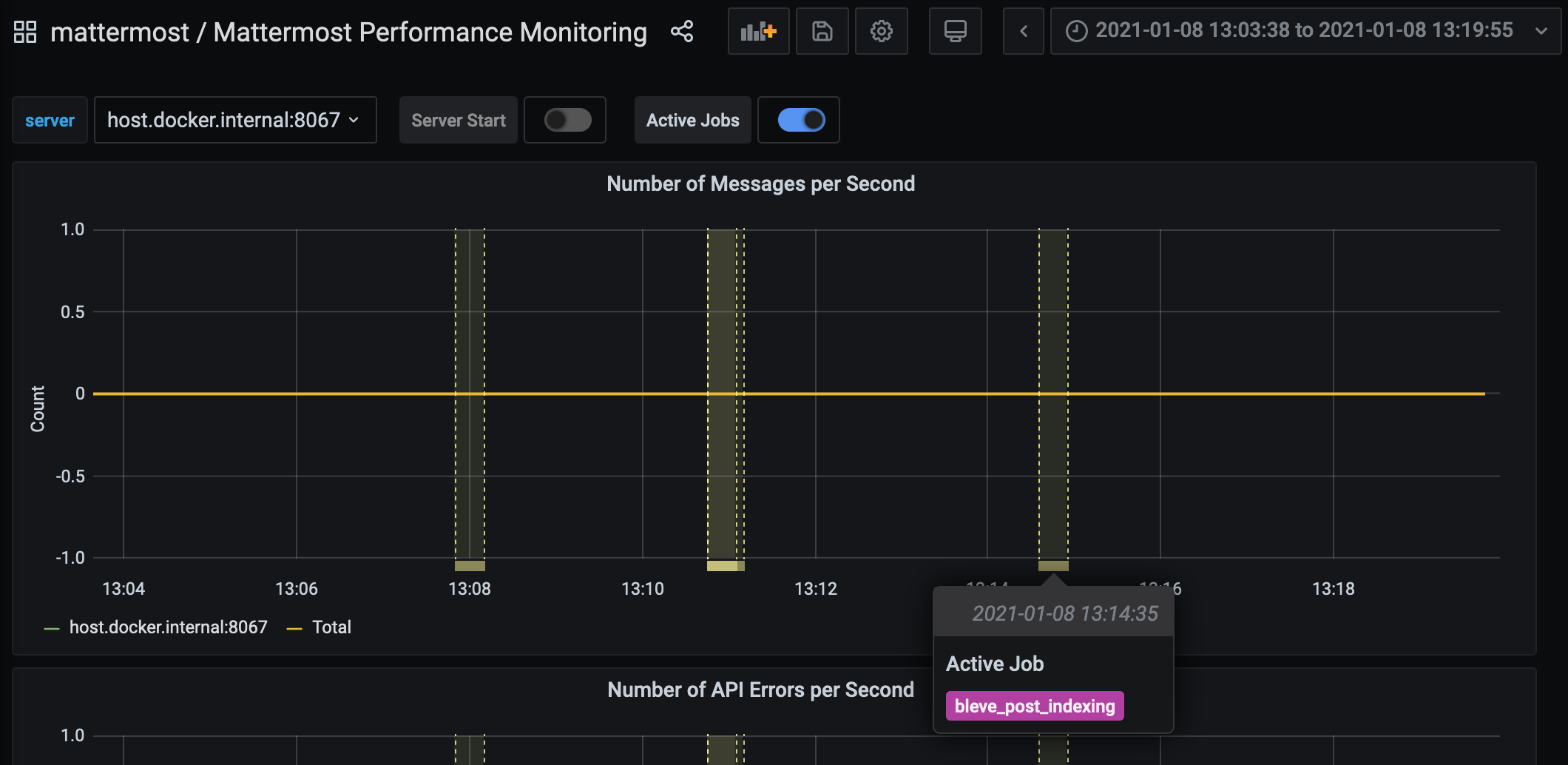The image size is (1568, 765).
Task: Open the share dashboard icon
Action: 682,31
